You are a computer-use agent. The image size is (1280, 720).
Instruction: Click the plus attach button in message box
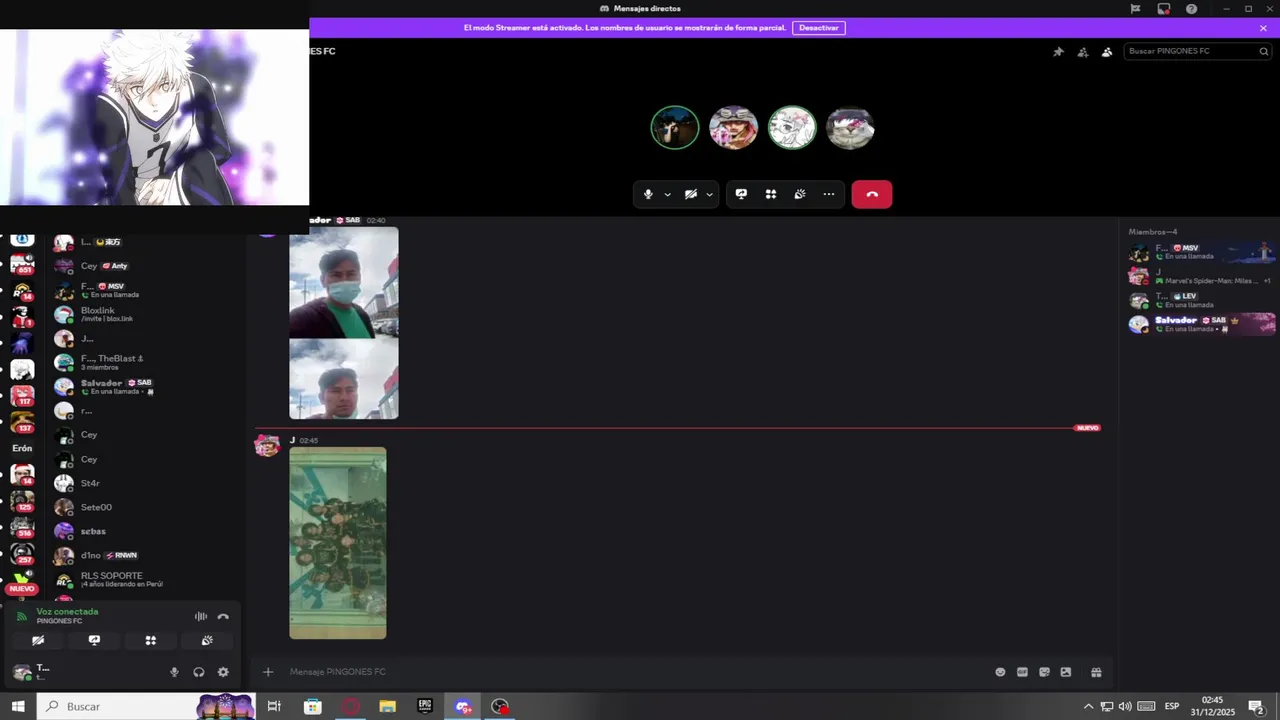(268, 672)
